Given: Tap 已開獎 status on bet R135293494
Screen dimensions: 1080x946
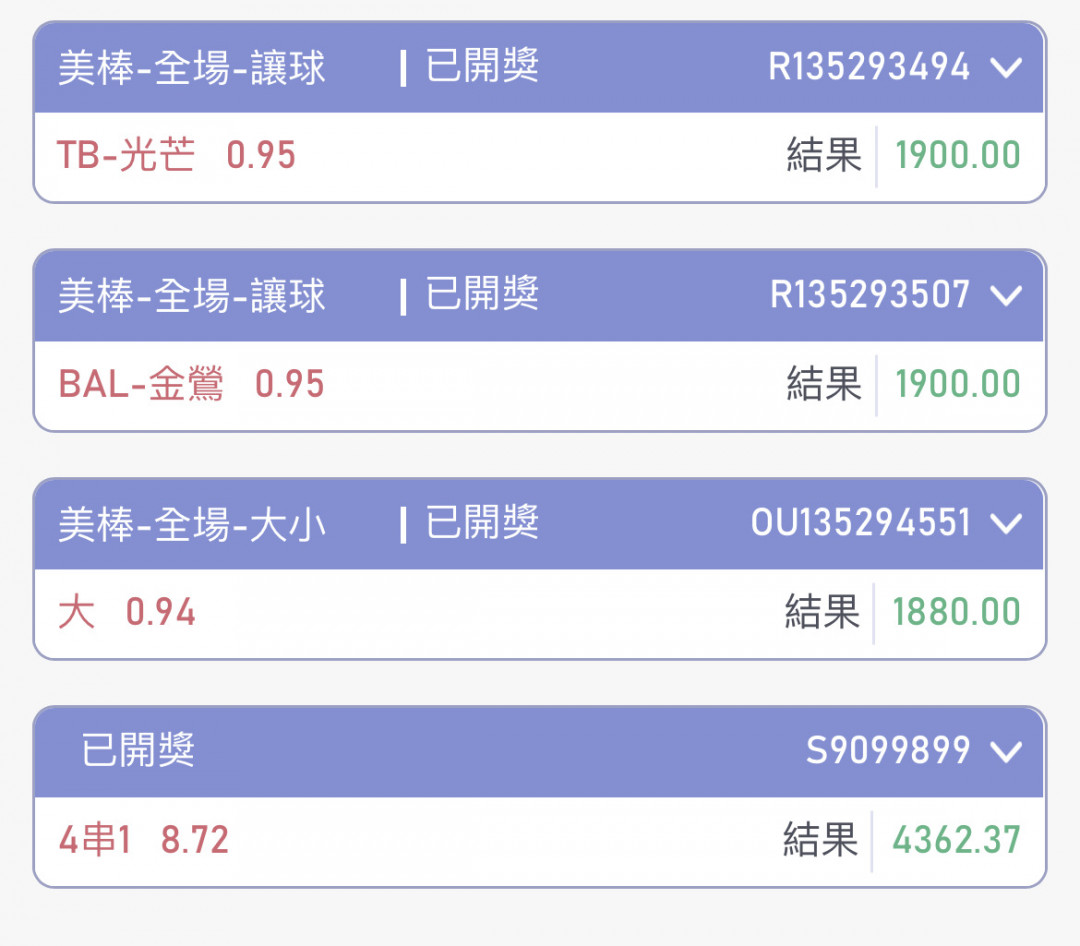Looking at the screenshot, I should tap(482, 68).
